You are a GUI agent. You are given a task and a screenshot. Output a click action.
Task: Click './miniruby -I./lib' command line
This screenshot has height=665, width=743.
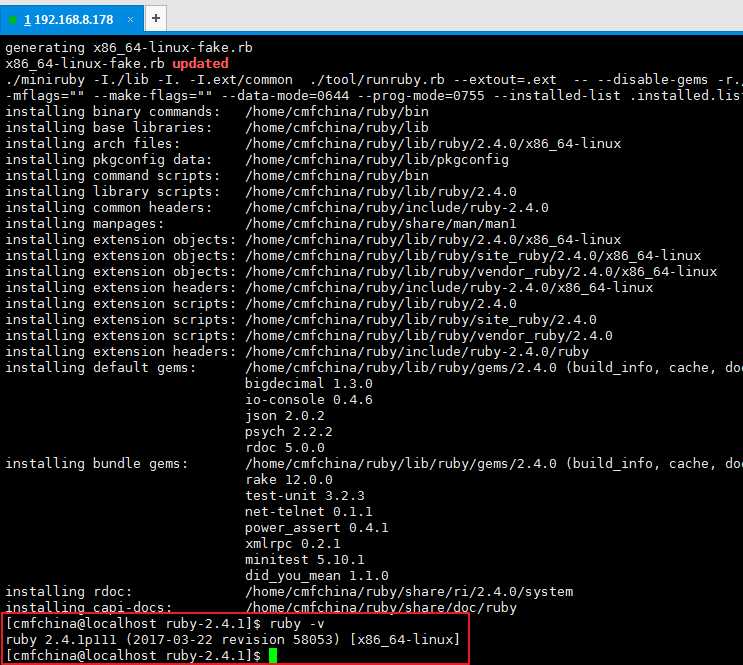[374, 80]
